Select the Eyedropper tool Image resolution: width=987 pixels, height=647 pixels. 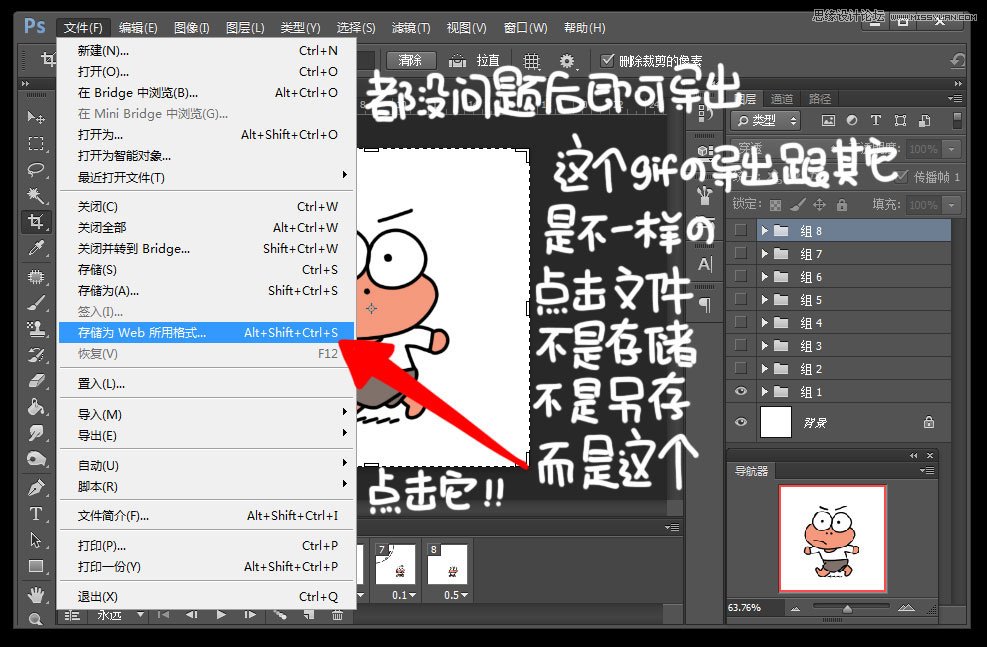click(36, 248)
